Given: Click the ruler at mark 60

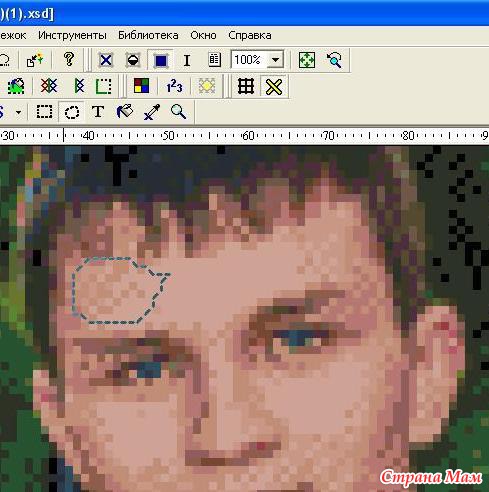Looking at the screenshot, I should [248, 136].
